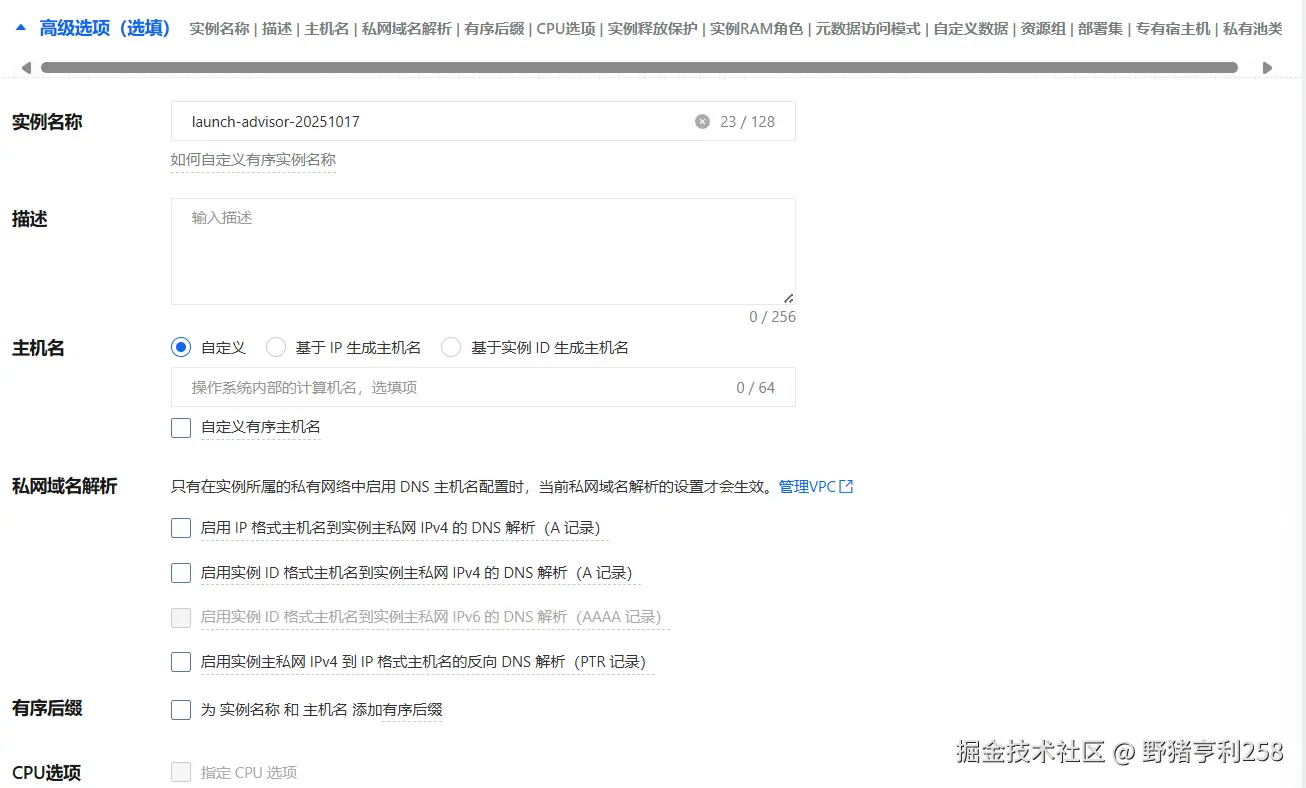
Task: Jump to 主机名 anchor tab
Action: [x=327, y=29]
